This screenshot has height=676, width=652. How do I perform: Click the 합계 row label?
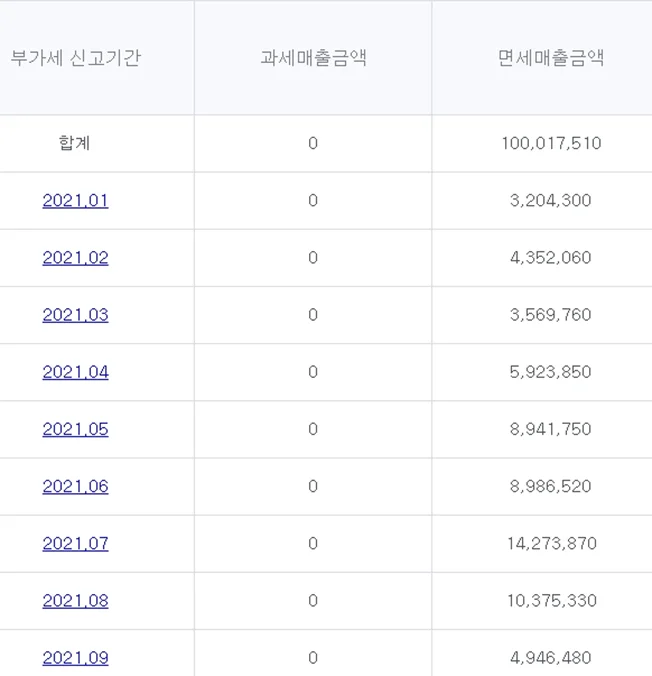pos(75,143)
